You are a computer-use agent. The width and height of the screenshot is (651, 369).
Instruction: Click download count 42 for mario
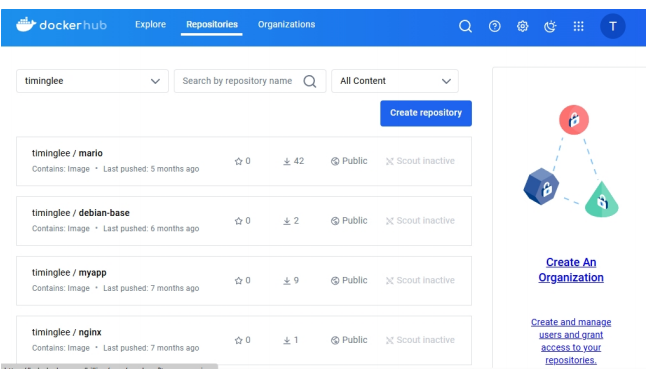(x=299, y=161)
